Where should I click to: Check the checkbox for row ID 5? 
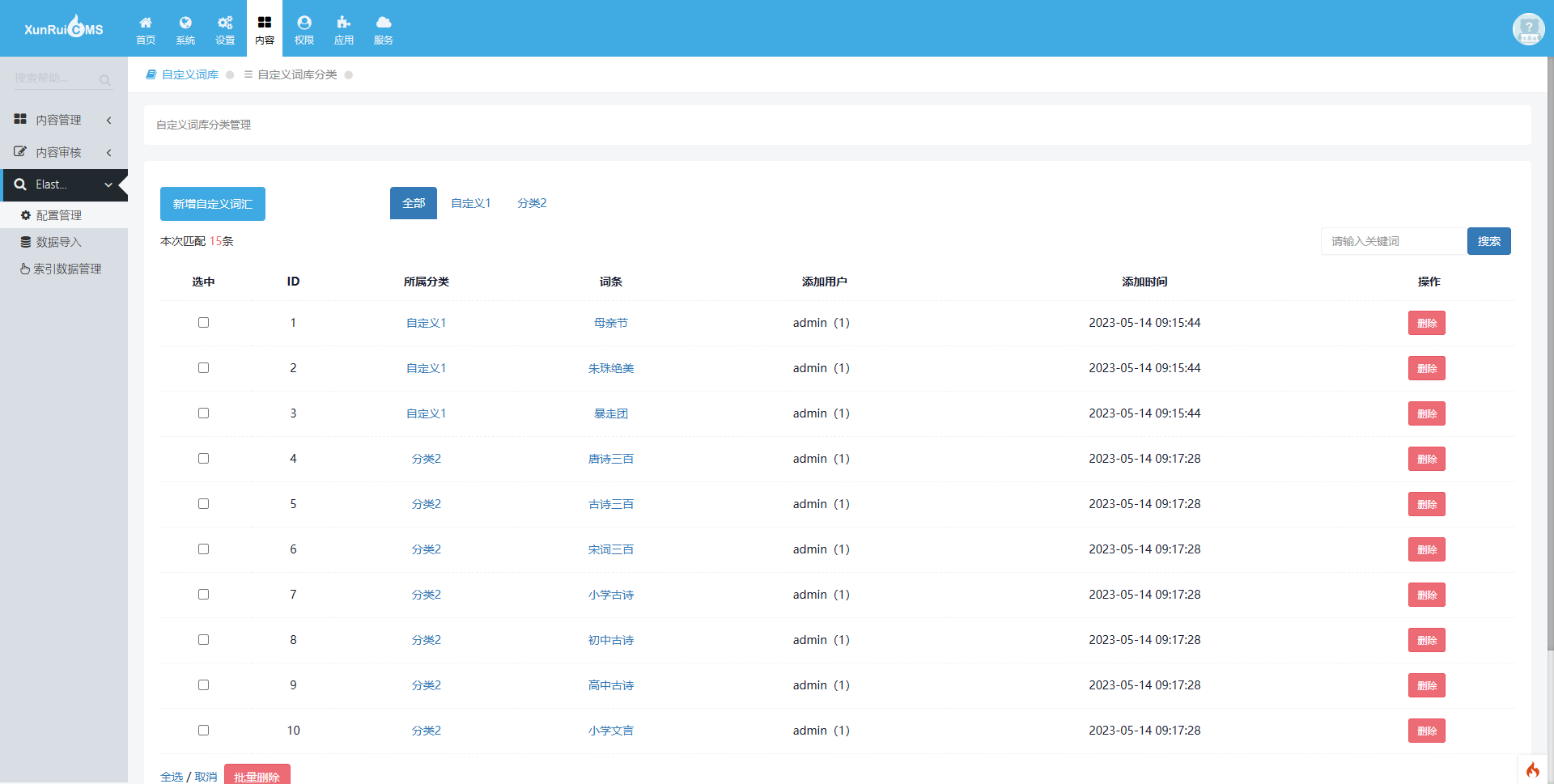pyautogui.click(x=203, y=503)
